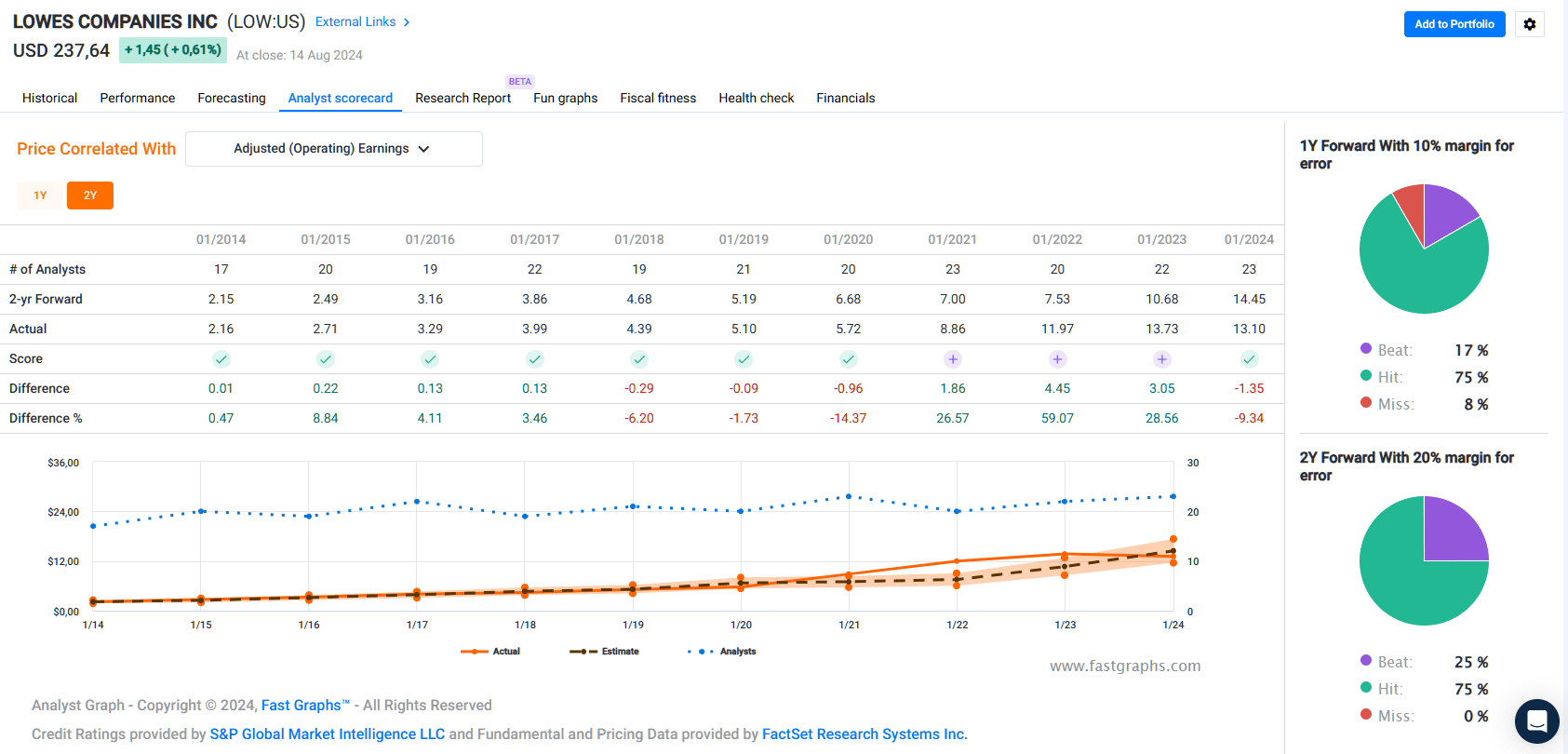
Task: Switch to the Forecasting tab
Action: point(231,98)
